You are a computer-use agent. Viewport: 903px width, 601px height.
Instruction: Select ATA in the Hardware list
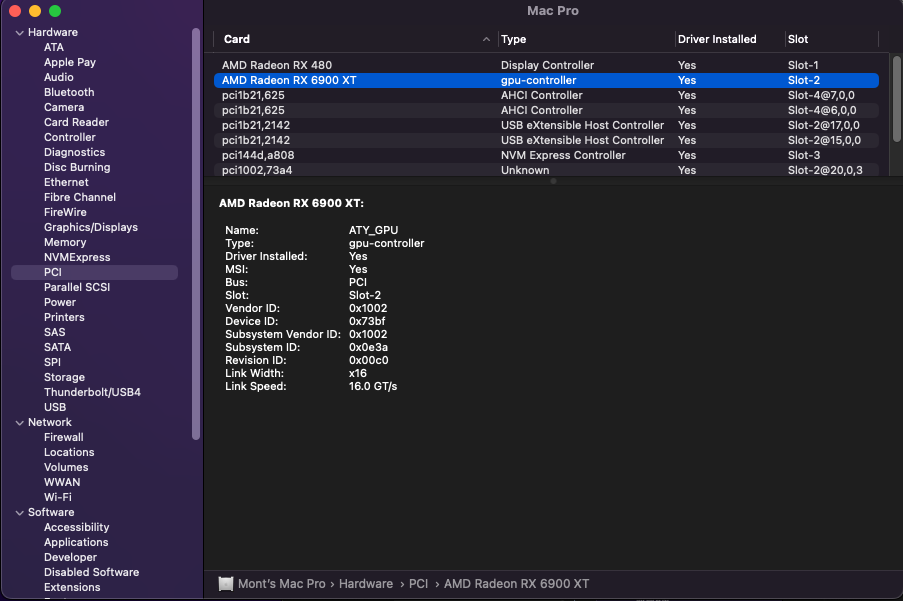54,47
